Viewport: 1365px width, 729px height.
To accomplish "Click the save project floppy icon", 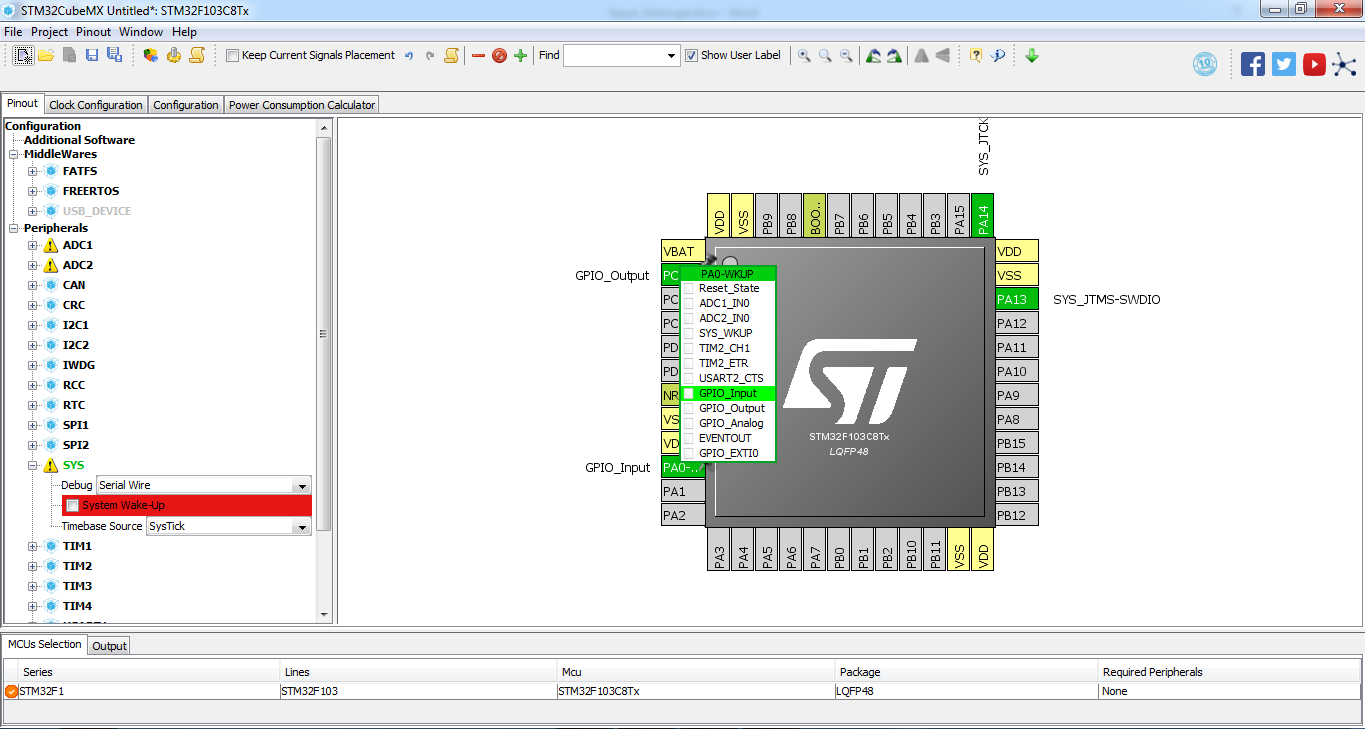I will 92,55.
